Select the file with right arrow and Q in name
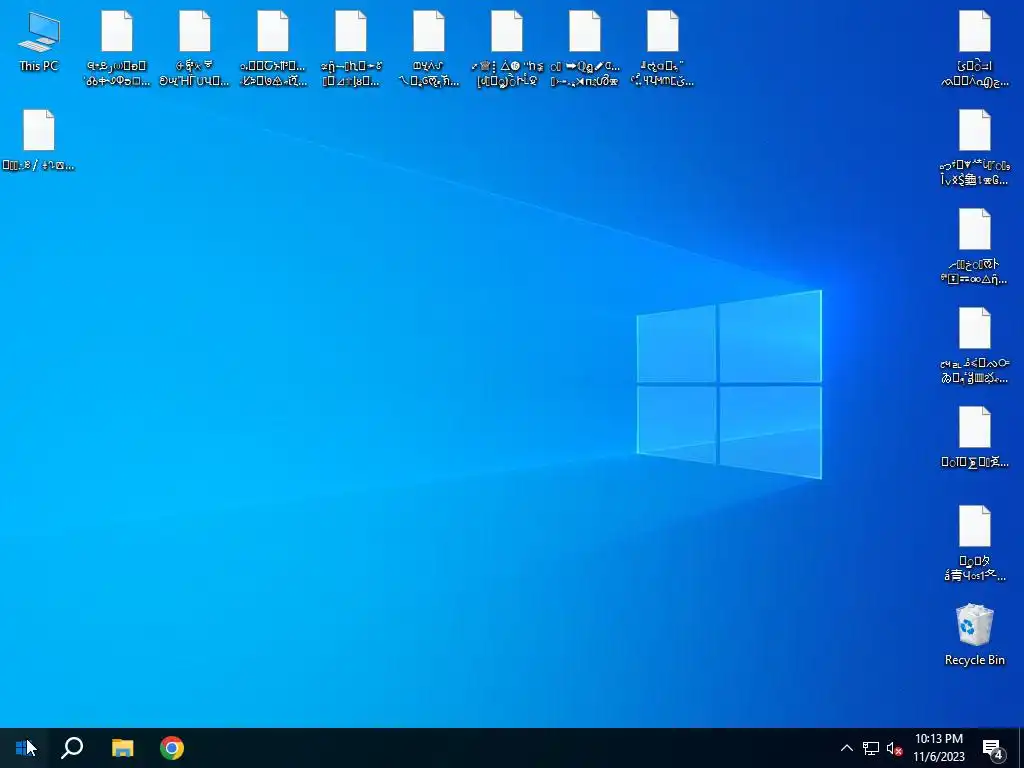Image resolution: width=1024 pixels, height=768 pixels. coord(584,49)
